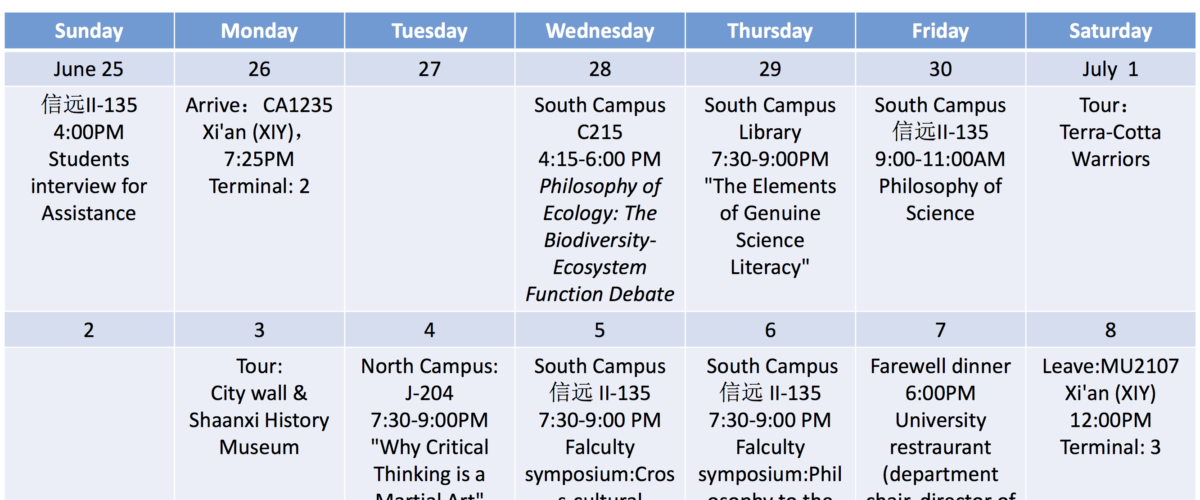Image resolution: width=1200 pixels, height=500 pixels.
Task: Click the empty Tuesday 27 cell
Action: pos(430,199)
